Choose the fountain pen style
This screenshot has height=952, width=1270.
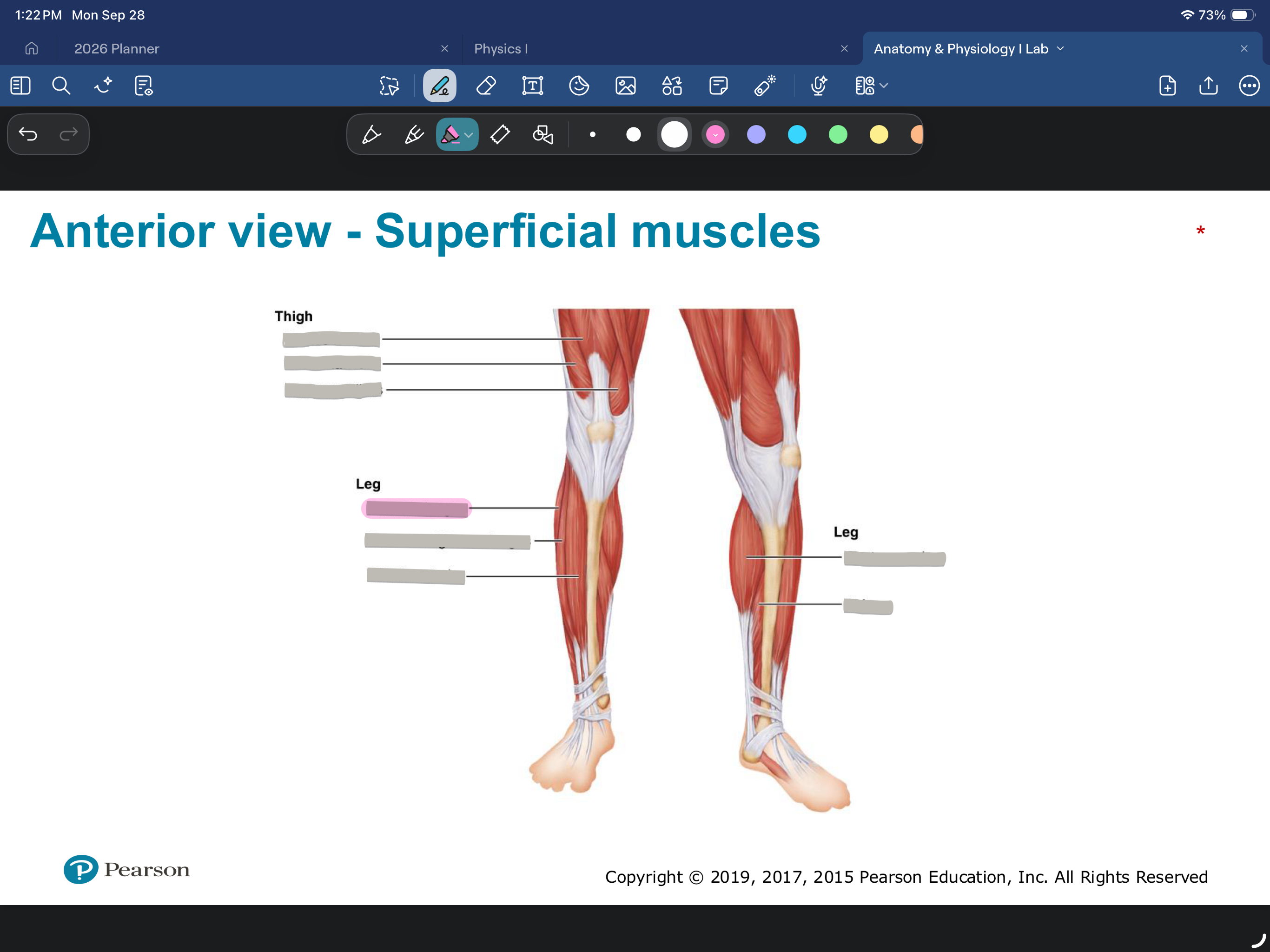coord(371,134)
